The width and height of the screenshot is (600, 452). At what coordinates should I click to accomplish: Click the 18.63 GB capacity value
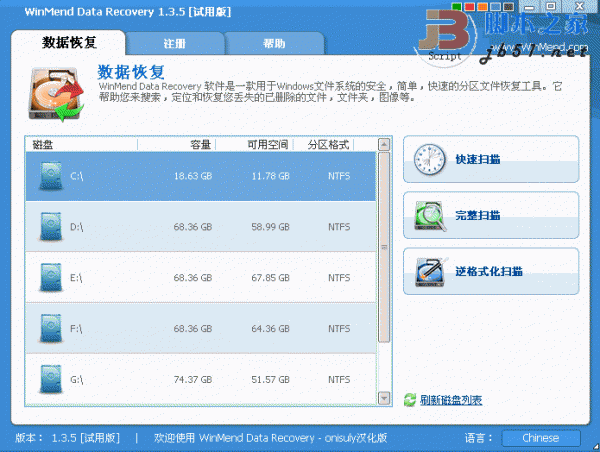[x=193, y=176]
